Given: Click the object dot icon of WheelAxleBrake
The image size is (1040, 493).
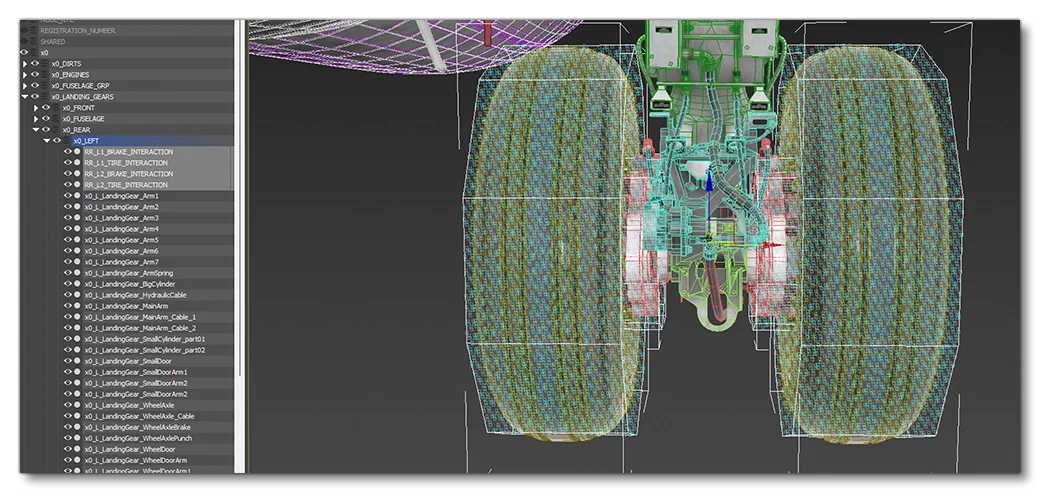Looking at the screenshot, I should point(78,427).
